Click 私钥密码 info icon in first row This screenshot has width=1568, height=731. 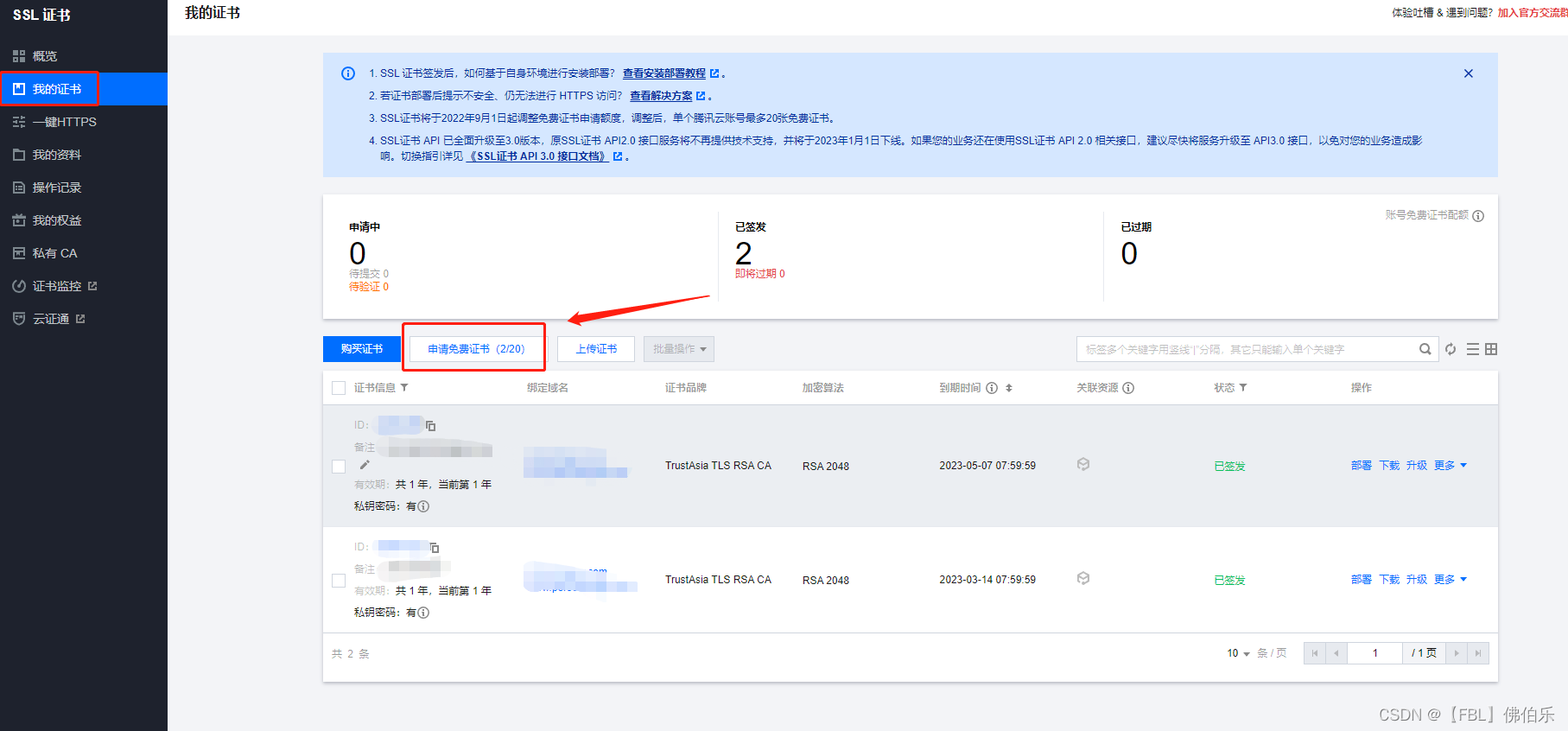[x=423, y=506]
